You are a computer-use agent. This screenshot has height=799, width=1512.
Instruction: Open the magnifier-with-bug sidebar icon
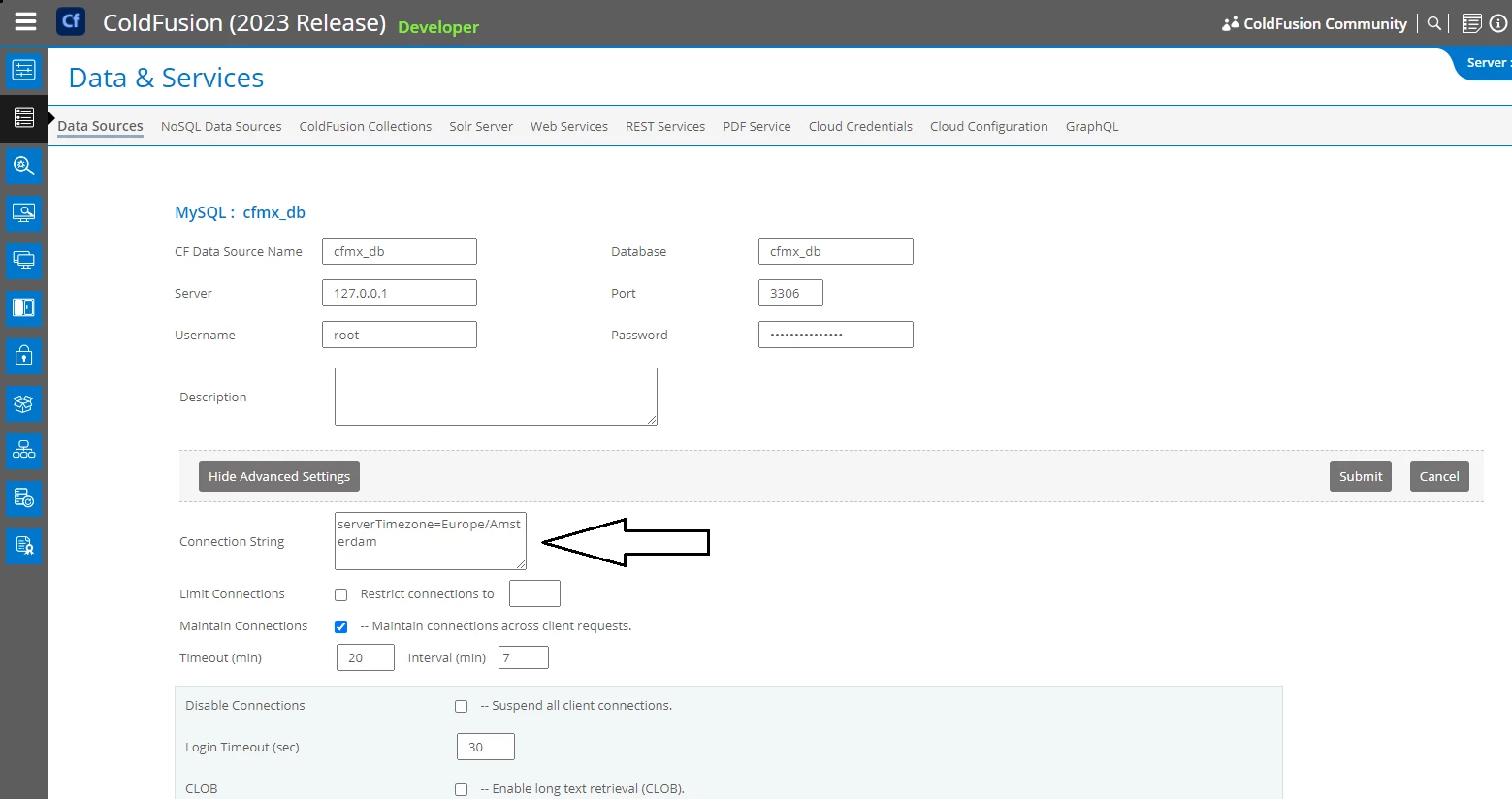click(23, 165)
